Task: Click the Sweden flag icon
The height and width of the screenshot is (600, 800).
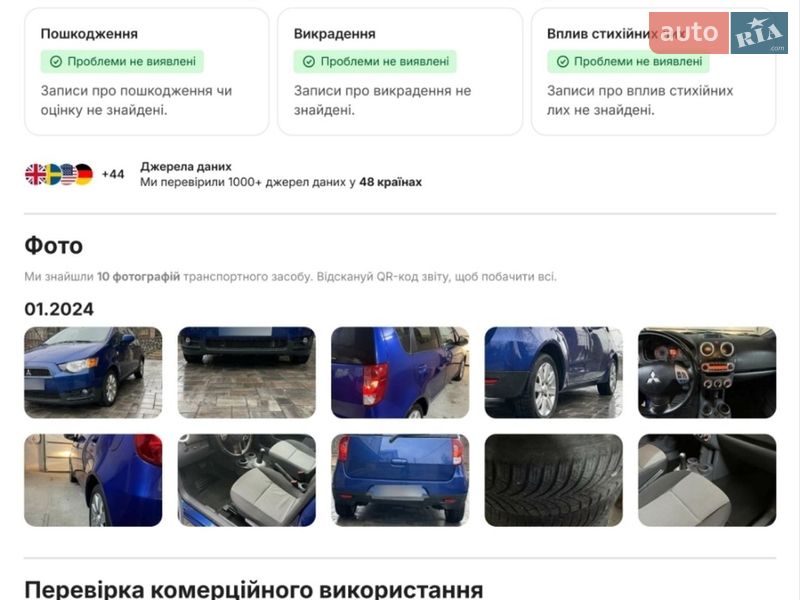Action: [53, 174]
